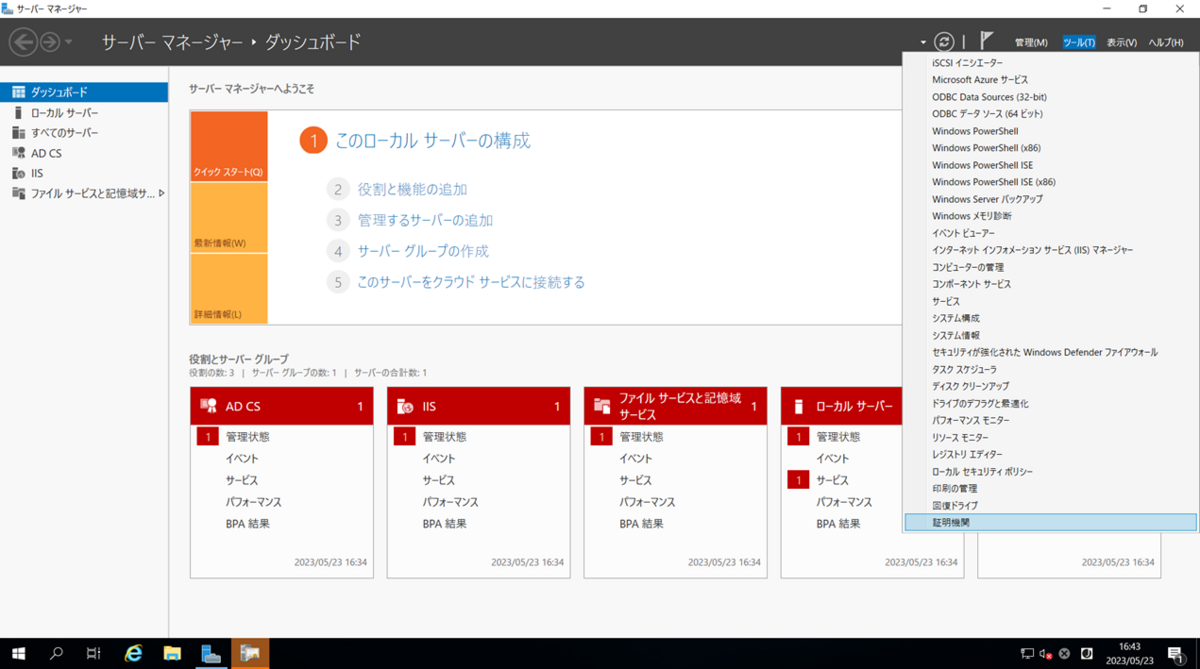
Task: Open File Explorer from taskbar
Action: click(172, 653)
